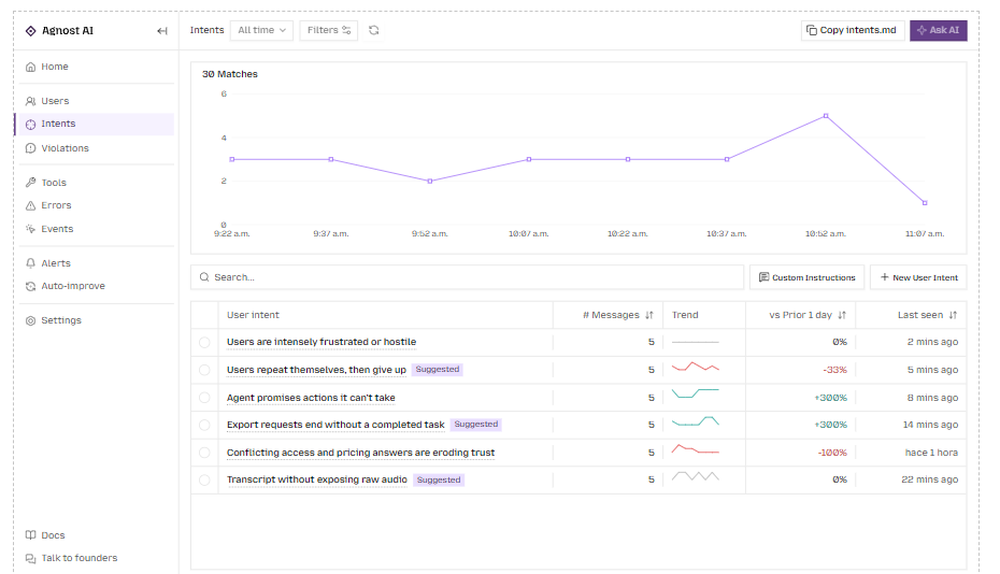This screenshot has height=574, width=1000.
Task: Click the refresh icon beside Filters
Action: pyautogui.click(x=374, y=30)
